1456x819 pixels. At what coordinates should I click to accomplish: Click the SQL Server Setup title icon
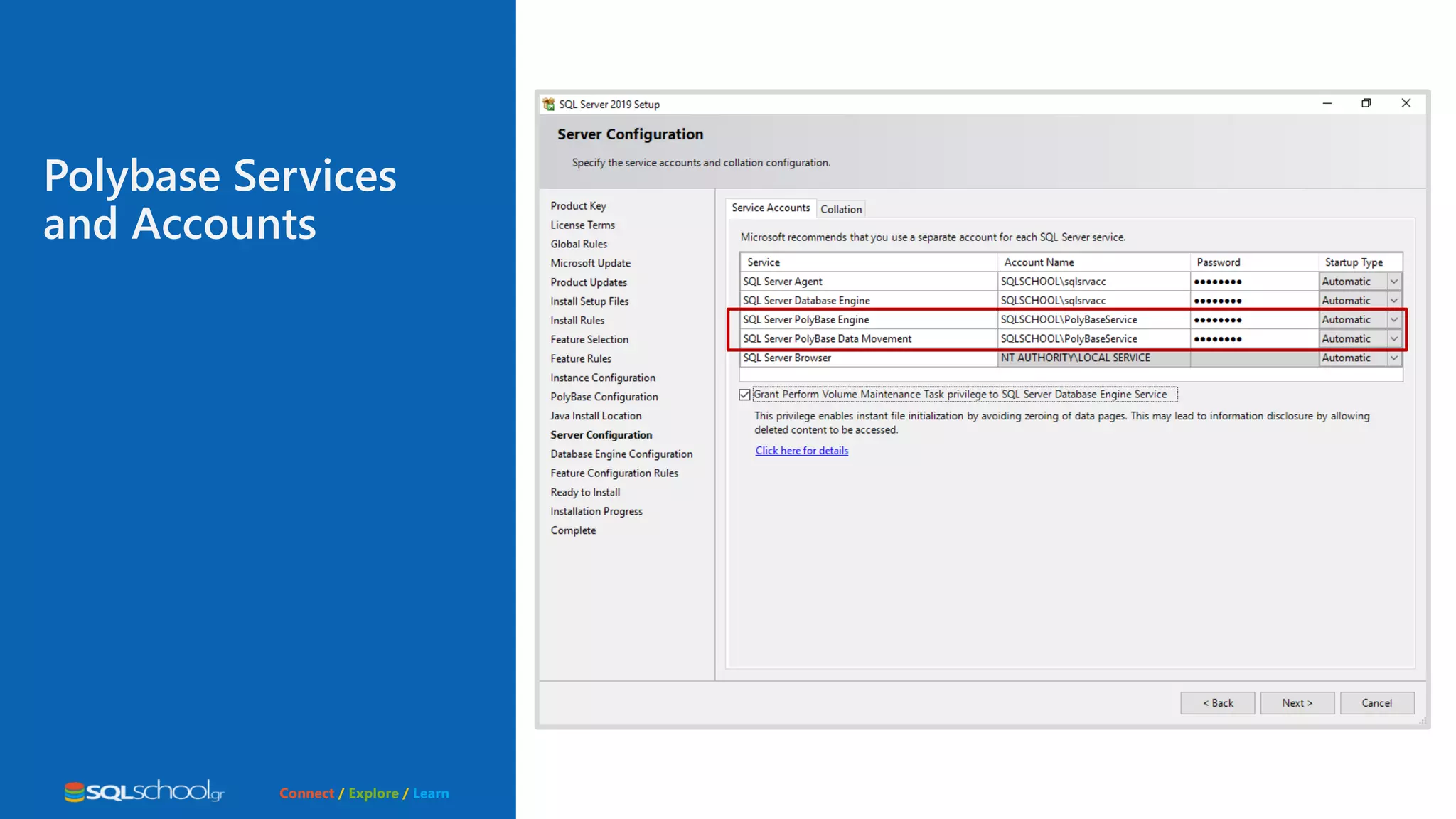[x=548, y=104]
